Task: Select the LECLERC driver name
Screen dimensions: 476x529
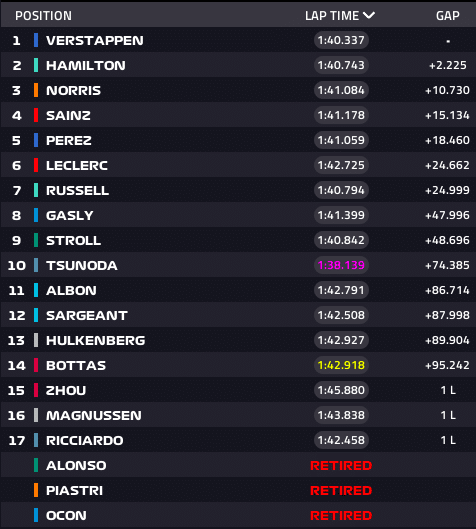Action: point(77,165)
